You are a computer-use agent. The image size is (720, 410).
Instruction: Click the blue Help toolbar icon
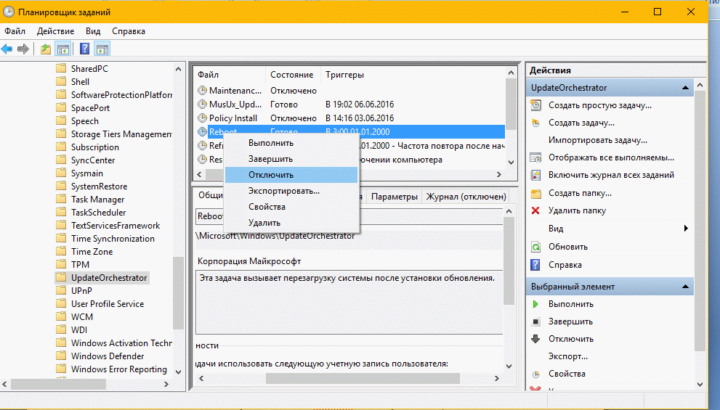[86, 48]
